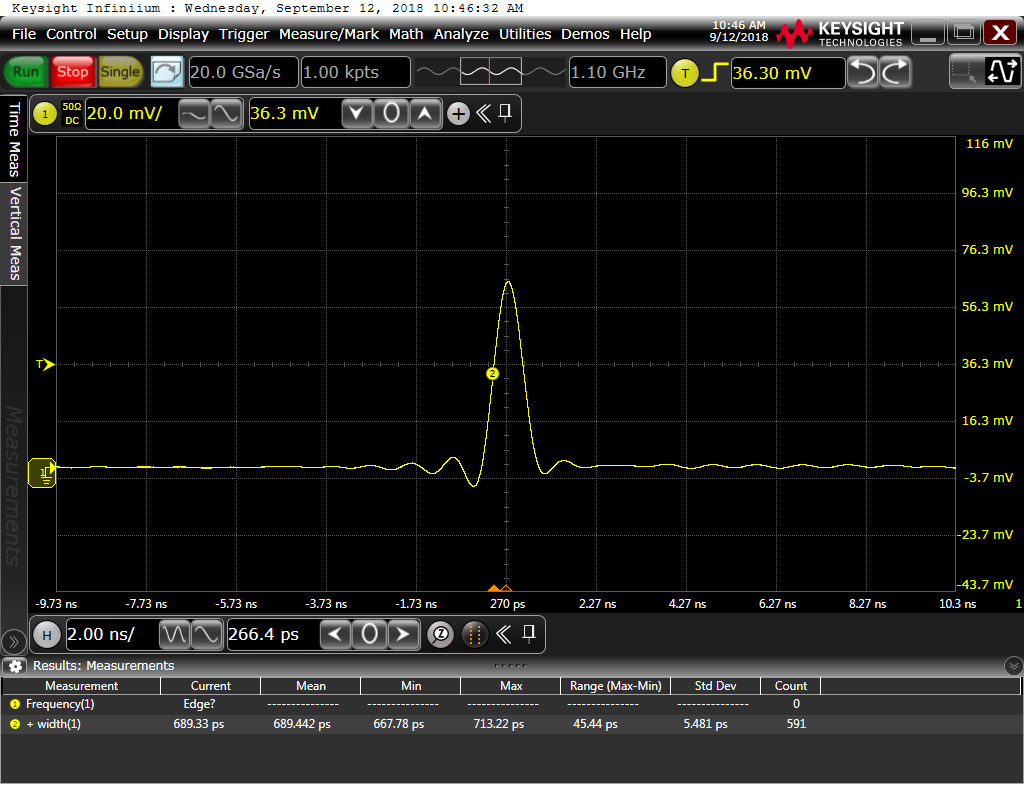Switch to the Vertical Meas tab
The image size is (1034, 794).
click(x=15, y=234)
